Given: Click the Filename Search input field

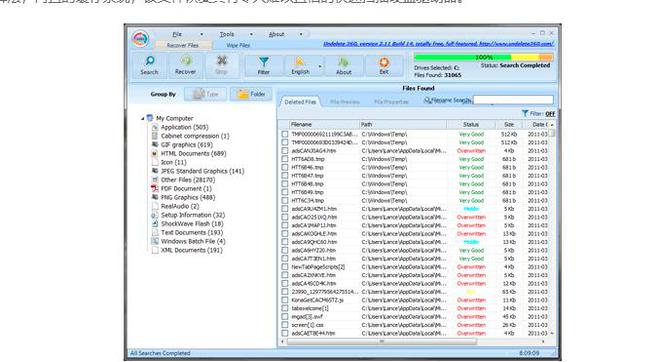Looking at the screenshot, I should click(513, 100).
